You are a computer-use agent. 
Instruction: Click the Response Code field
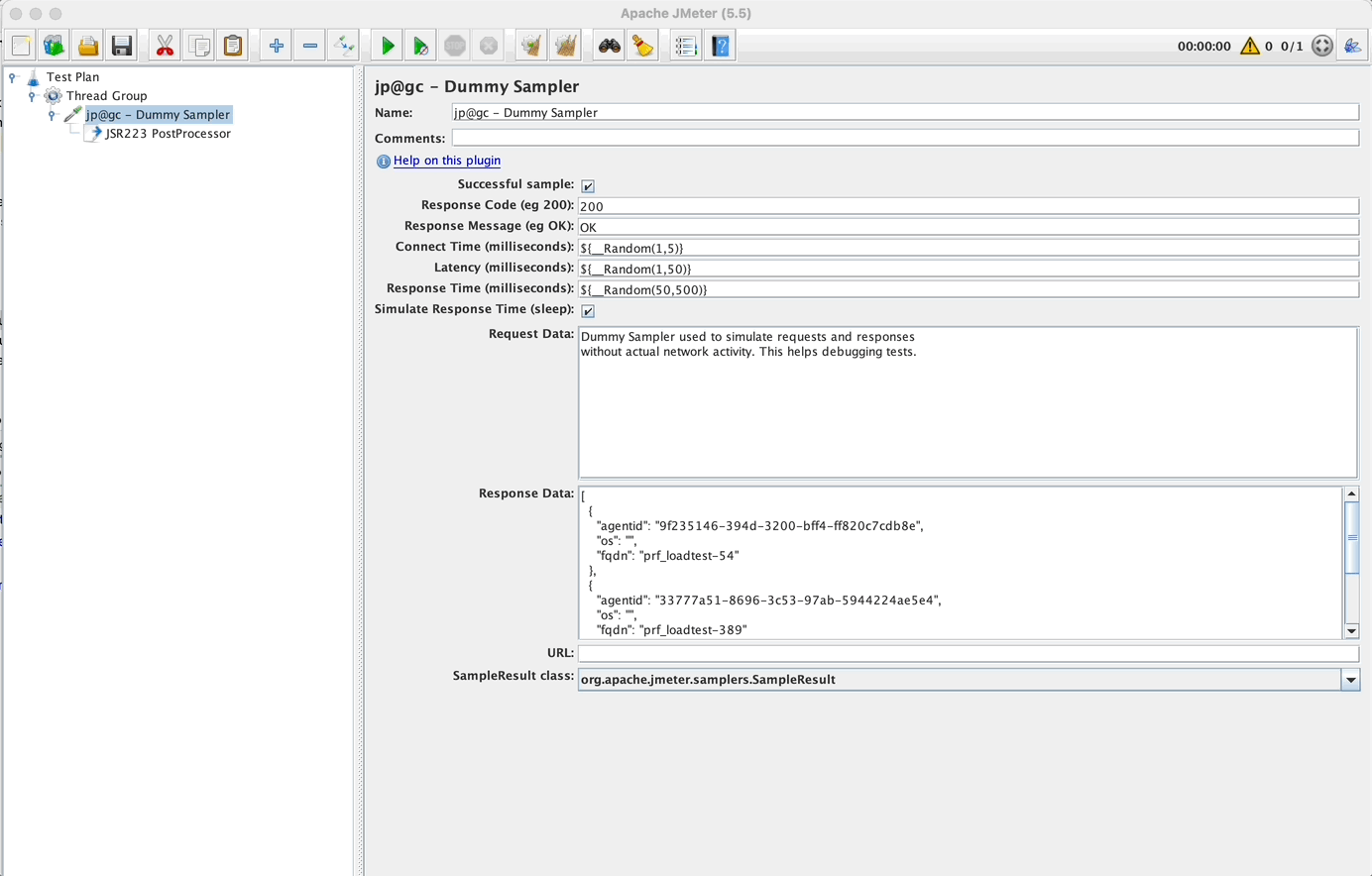(969, 206)
